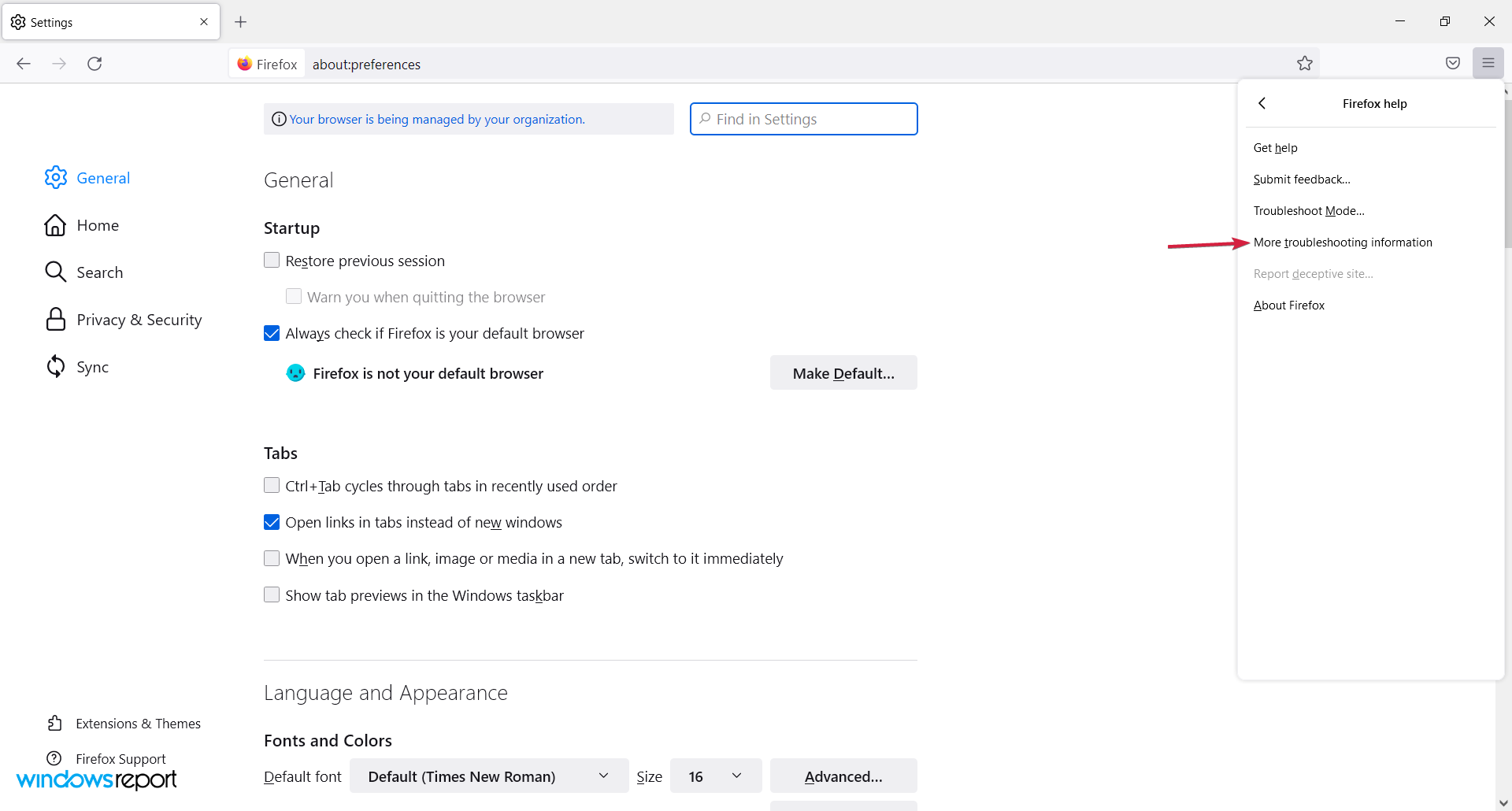The width and height of the screenshot is (1512, 811).
Task: Select Get help in Firefox help menu
Action: coord(1370,148)
